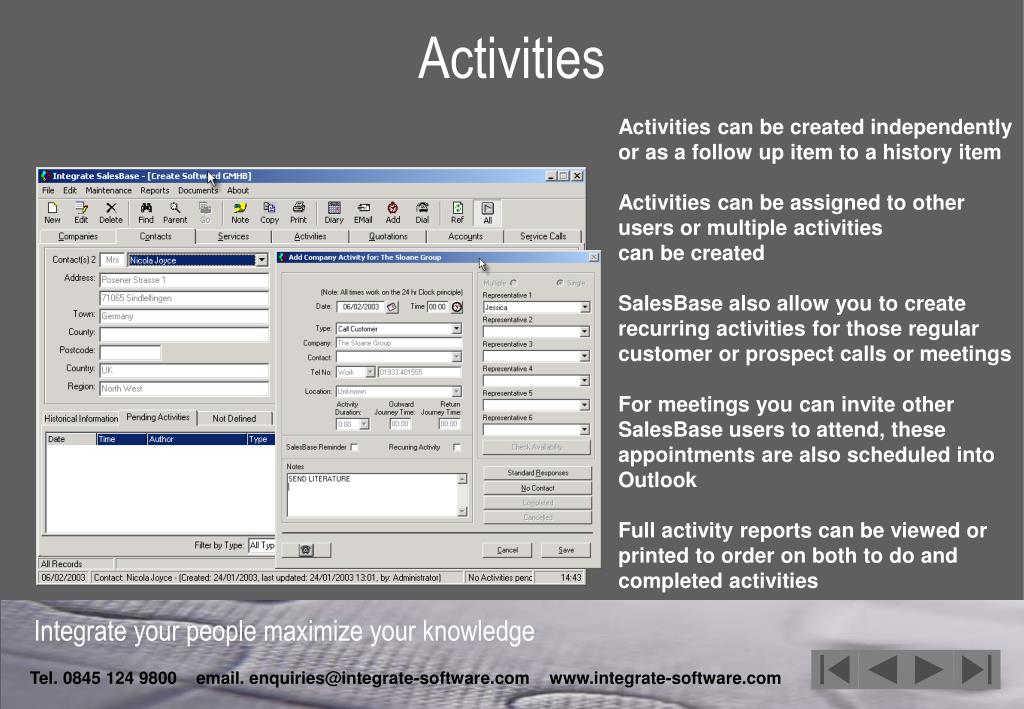Viewport: 1024px width, 709px height.
Task: Click the Check Availability button
Action: point(537,447)
